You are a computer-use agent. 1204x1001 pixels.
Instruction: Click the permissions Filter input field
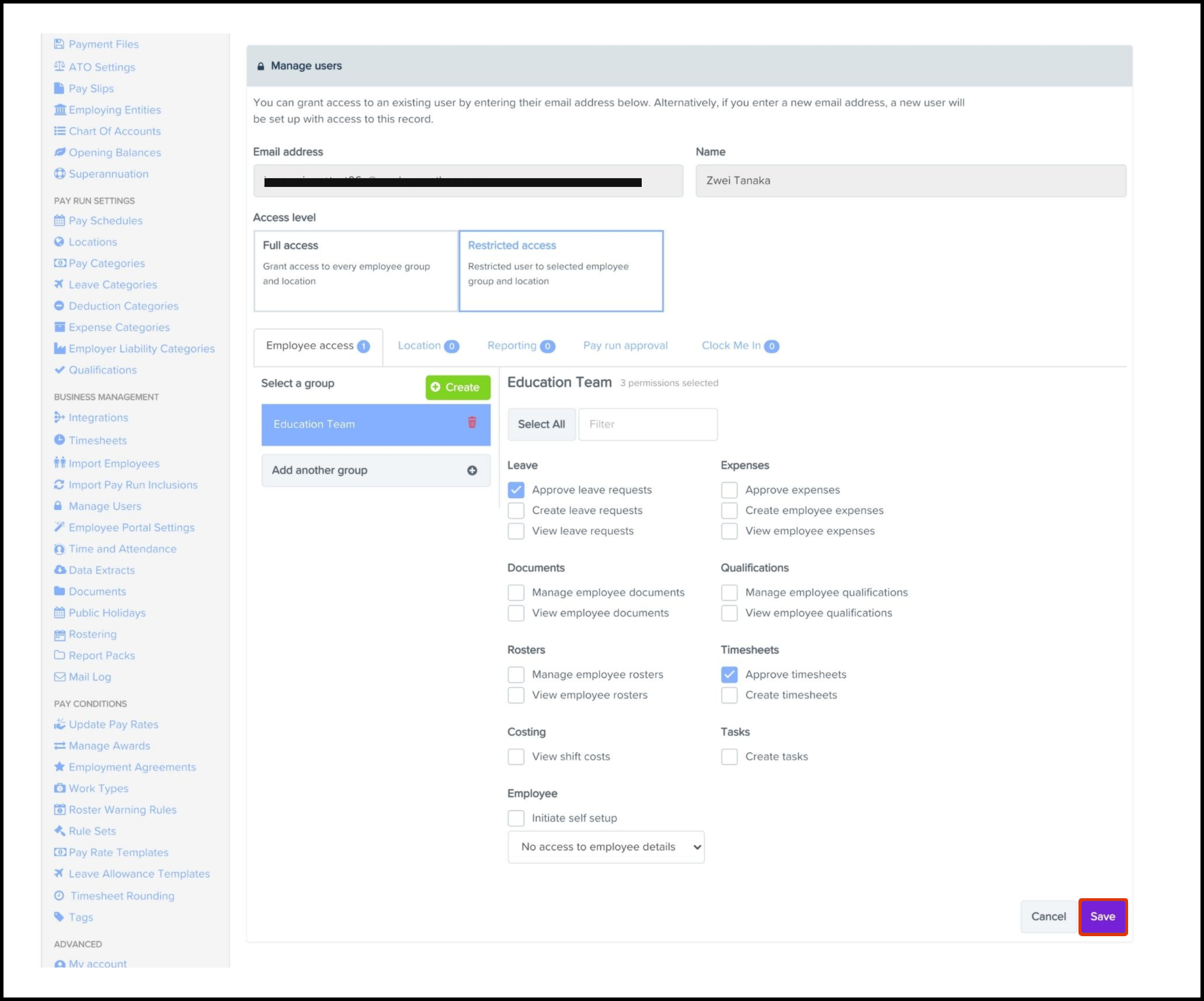pyautogui.click(x=648, y=425)
